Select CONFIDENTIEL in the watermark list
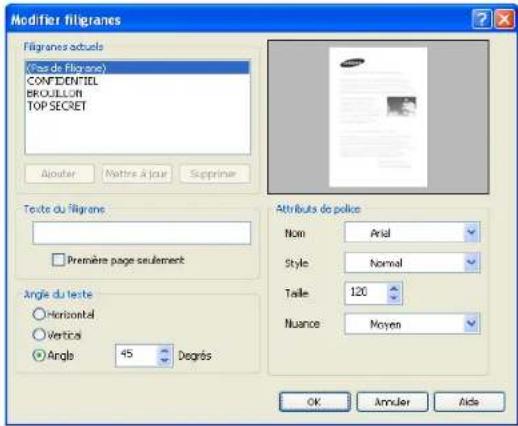Viewport: 518px width, 426px height. coord(62,81)
